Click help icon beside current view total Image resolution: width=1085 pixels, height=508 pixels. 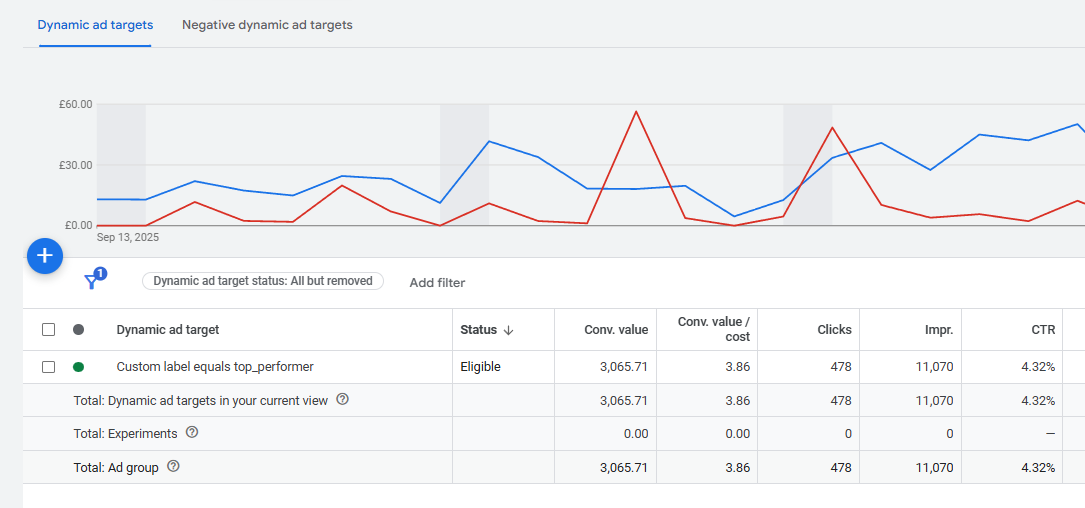coord(343,400)
